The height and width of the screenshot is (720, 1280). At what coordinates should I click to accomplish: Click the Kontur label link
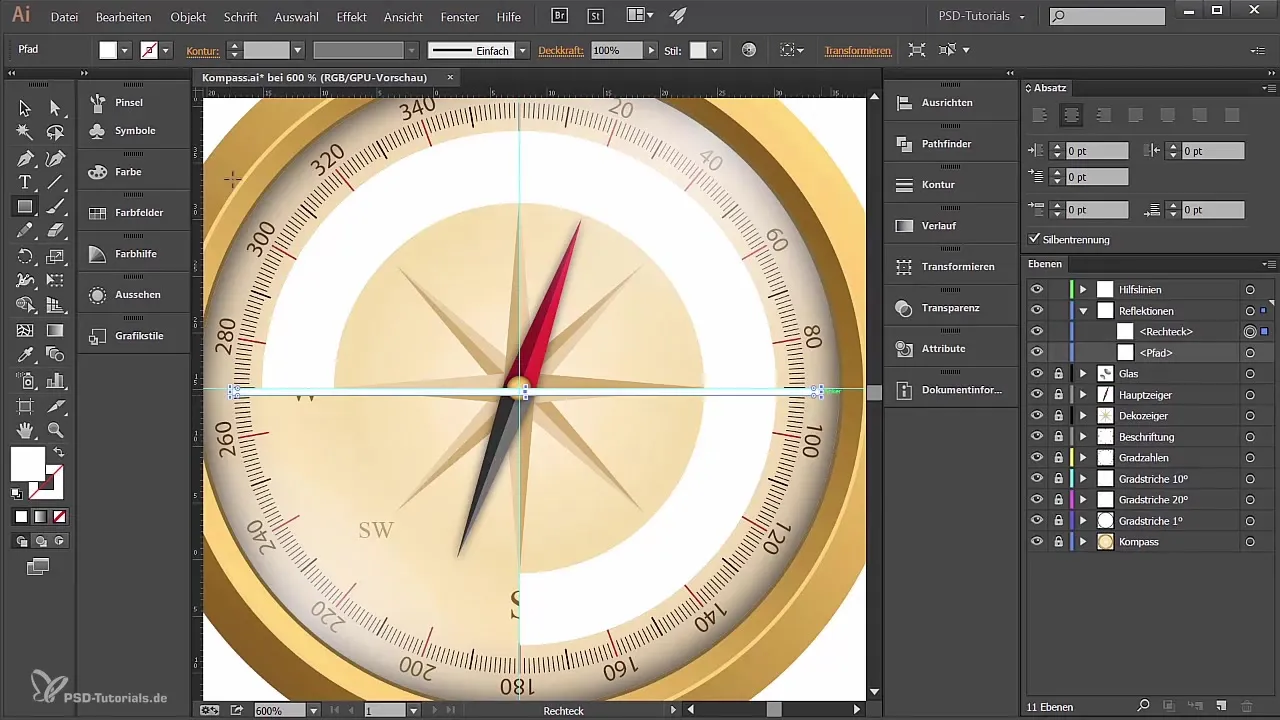(203, 50)
